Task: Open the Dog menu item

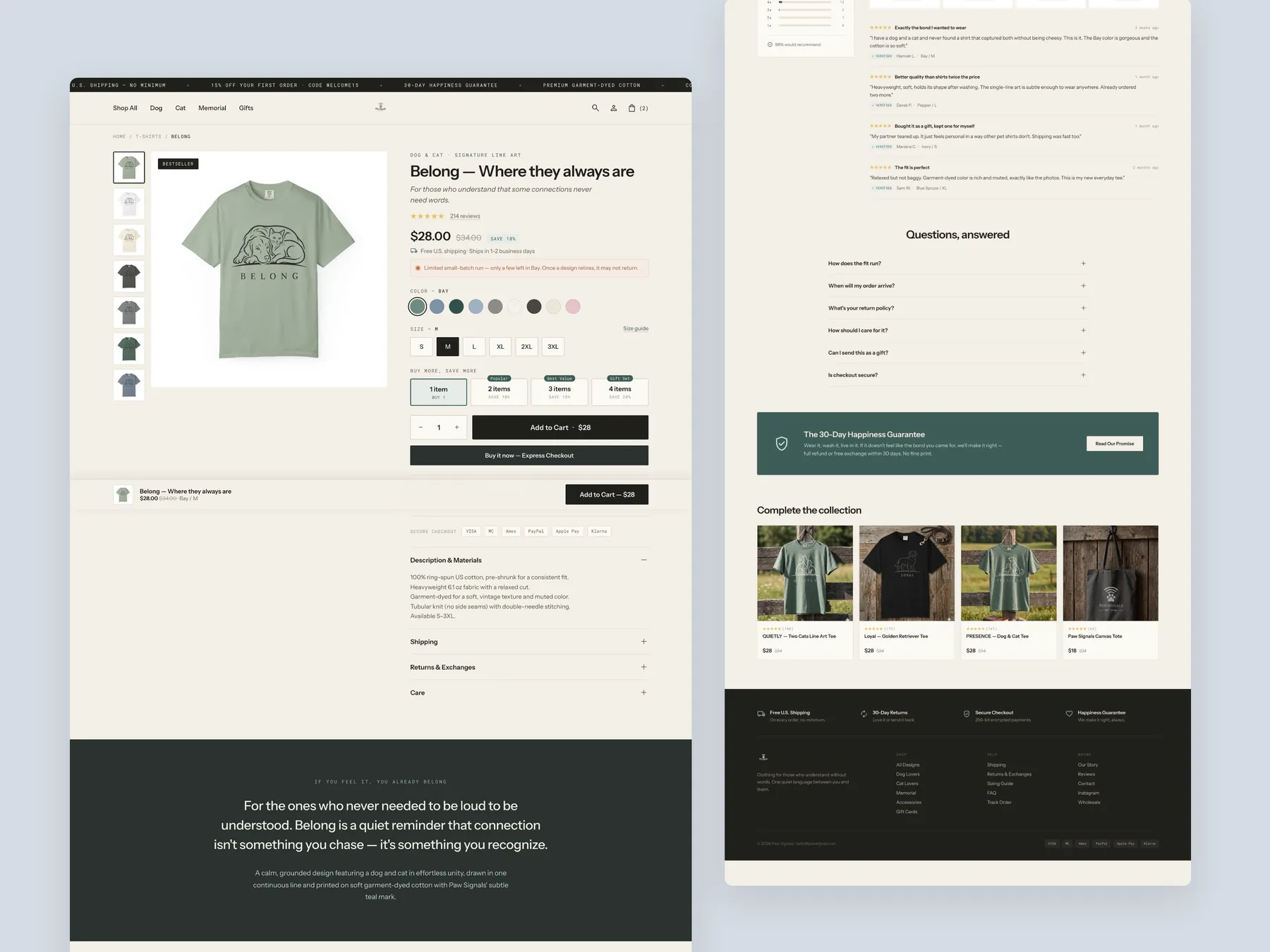Action: (156, 108)
